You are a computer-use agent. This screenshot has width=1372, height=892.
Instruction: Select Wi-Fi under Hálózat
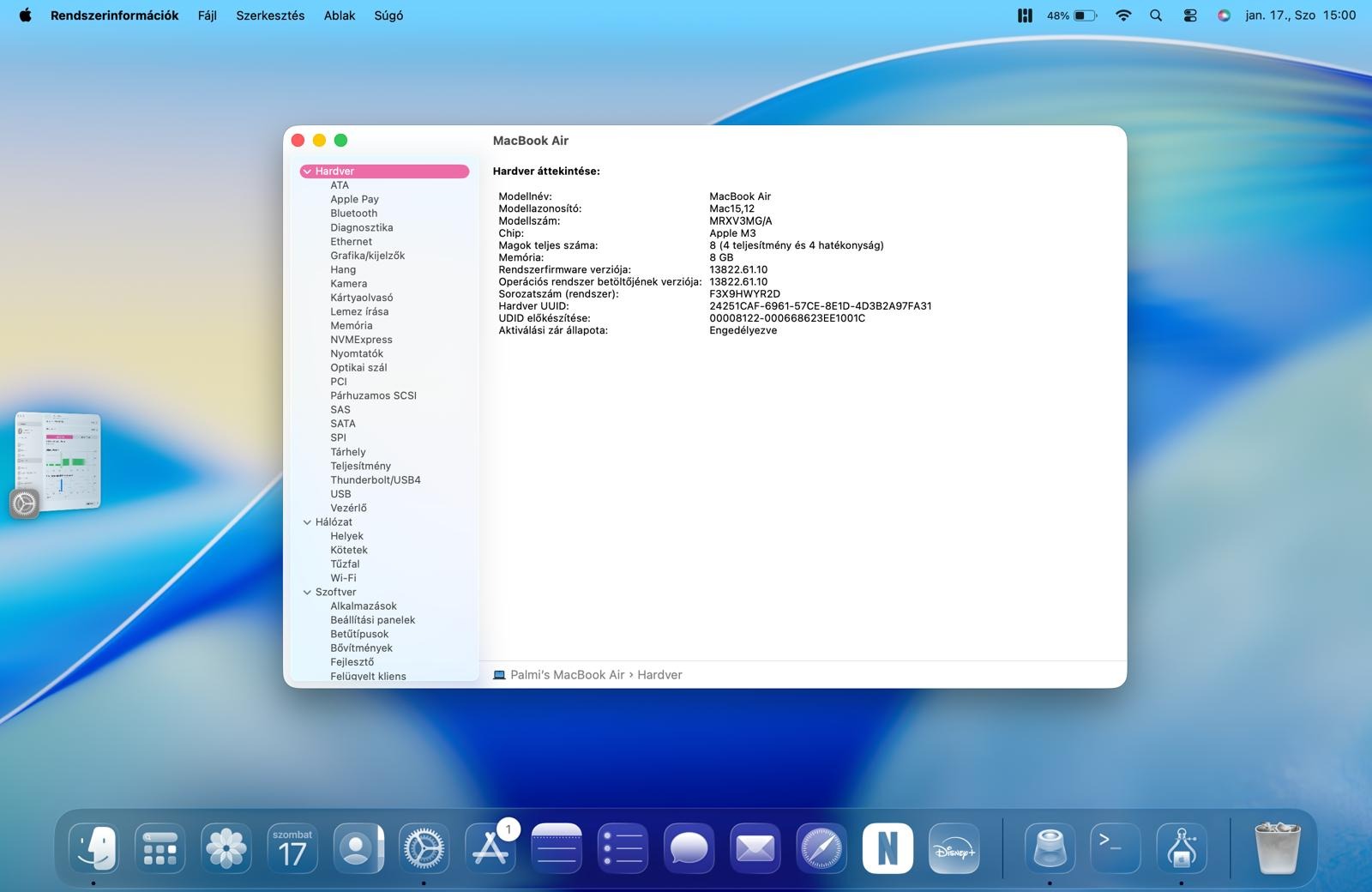click(343, 578)
